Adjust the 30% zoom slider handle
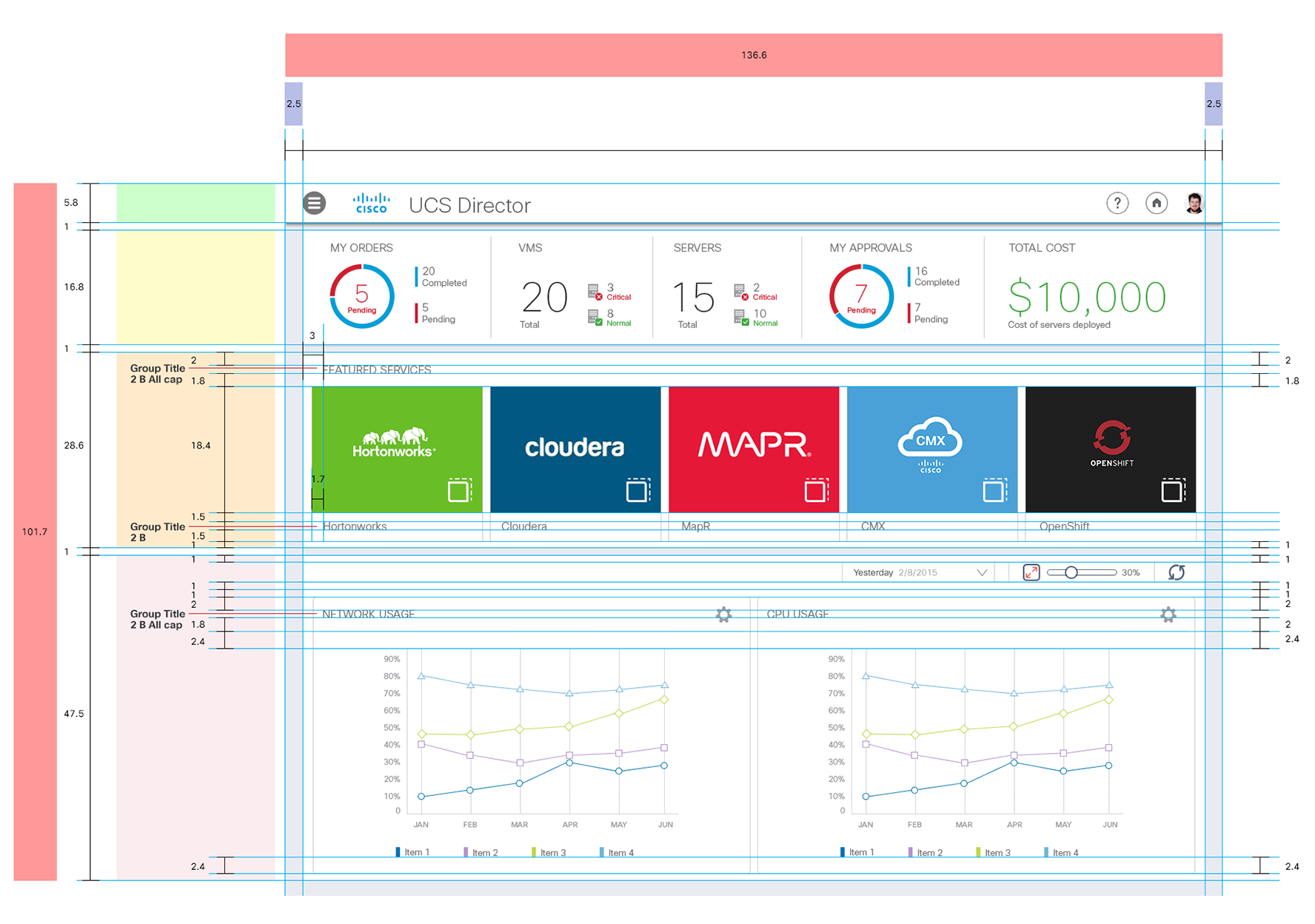Image resolution: width=1315 pixels, height=924 pixels. coord(1071,572)
